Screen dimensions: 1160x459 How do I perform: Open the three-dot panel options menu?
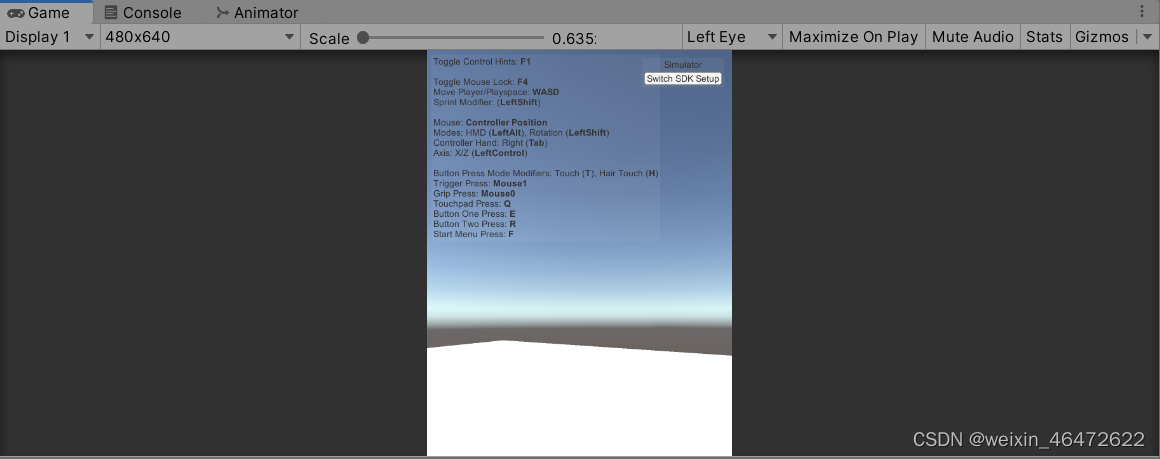(1143, 12)
